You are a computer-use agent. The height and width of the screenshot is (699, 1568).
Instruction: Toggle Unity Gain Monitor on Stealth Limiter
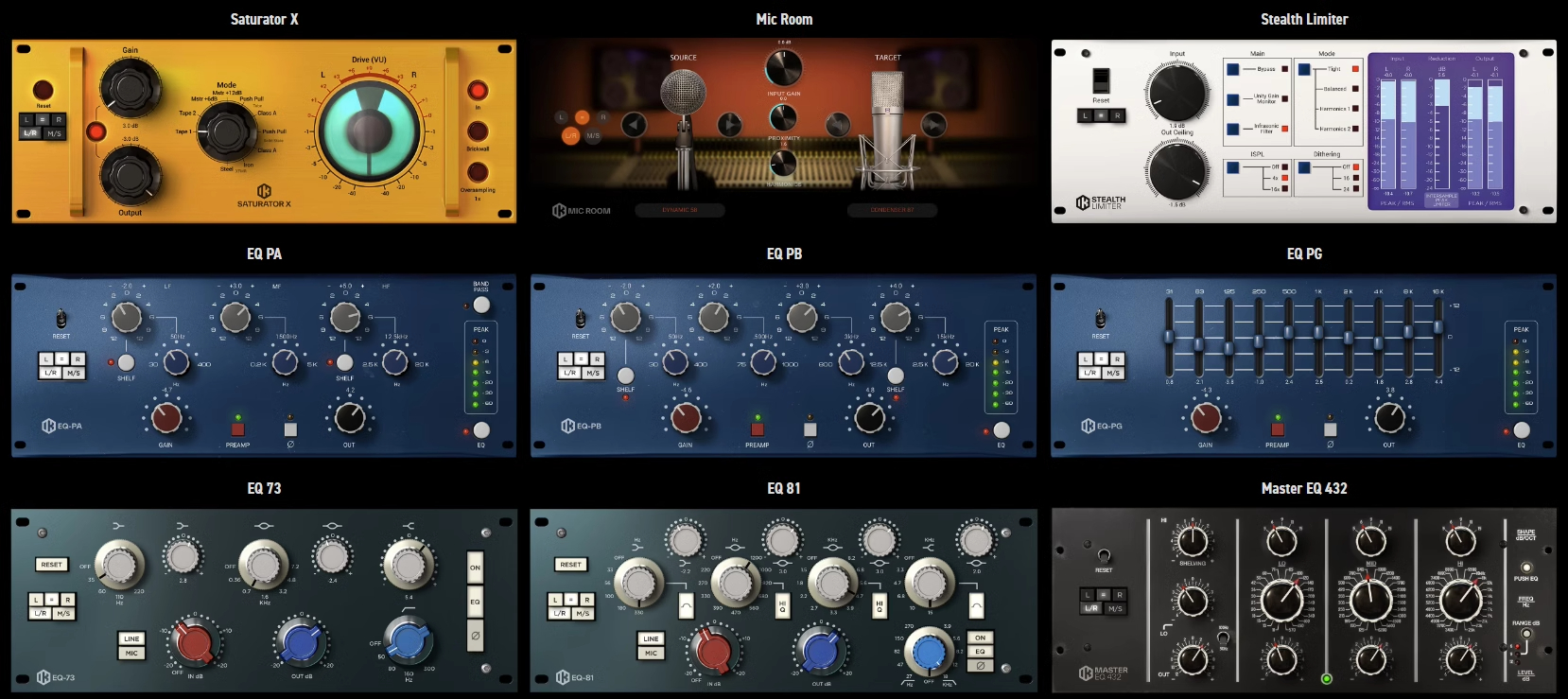click(x=1233, y=99)
